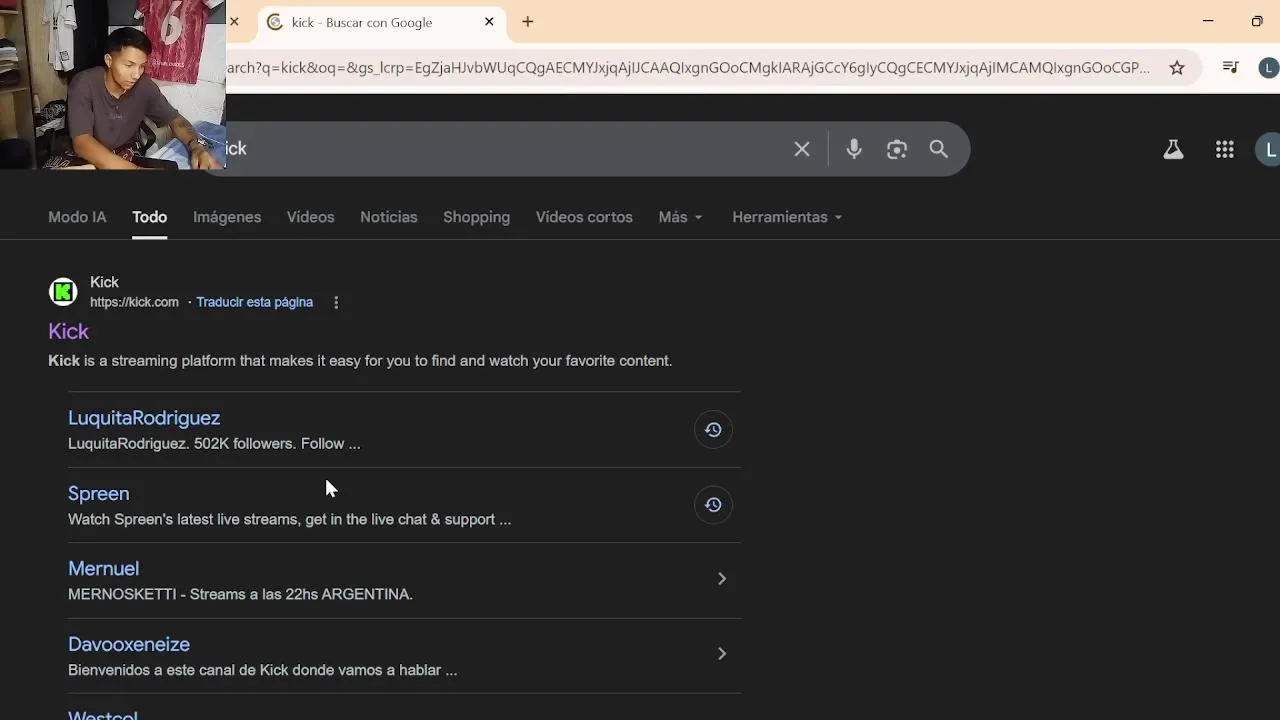
Task: Open more options for Kick result
Action: 336,302
